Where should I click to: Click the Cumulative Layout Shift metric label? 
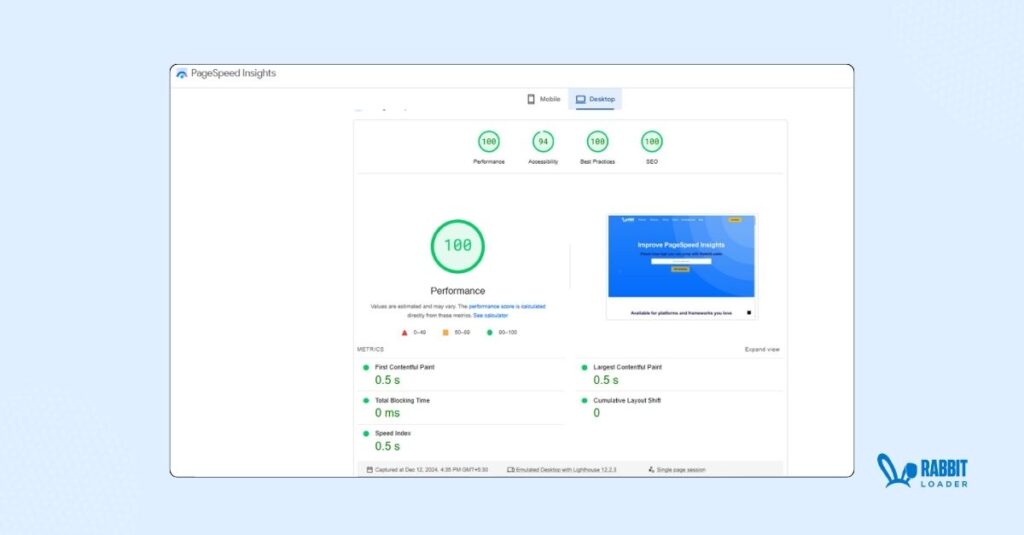coord(627,400)
